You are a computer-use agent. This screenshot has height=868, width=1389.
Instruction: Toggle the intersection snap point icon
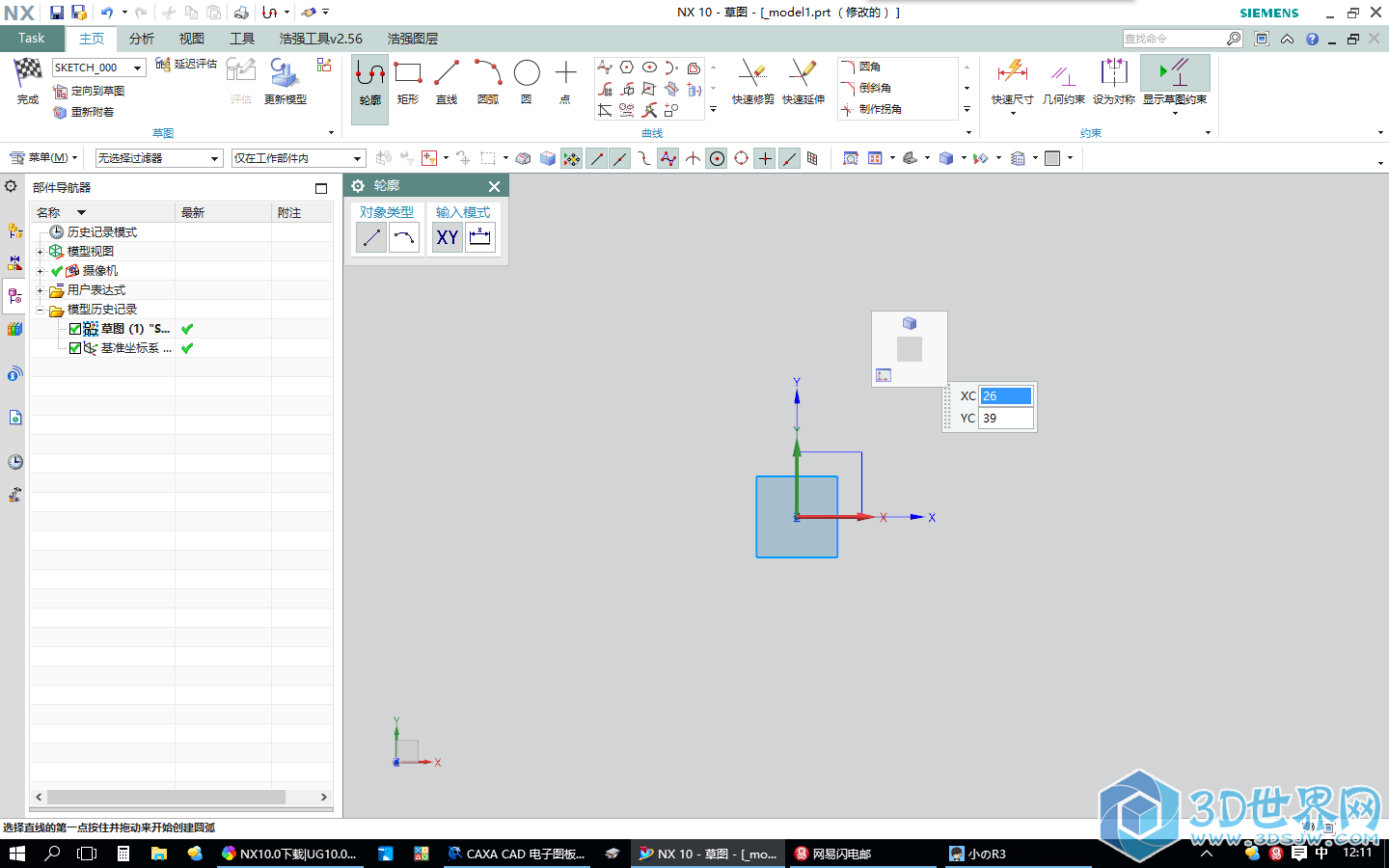tap(693, 158)
